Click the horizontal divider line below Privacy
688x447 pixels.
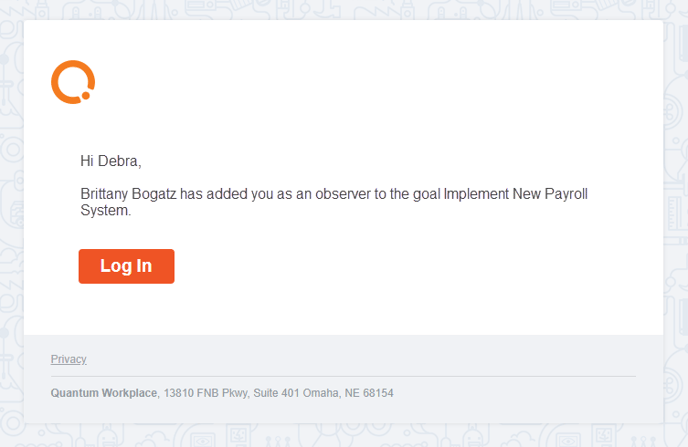coord(343,376)
